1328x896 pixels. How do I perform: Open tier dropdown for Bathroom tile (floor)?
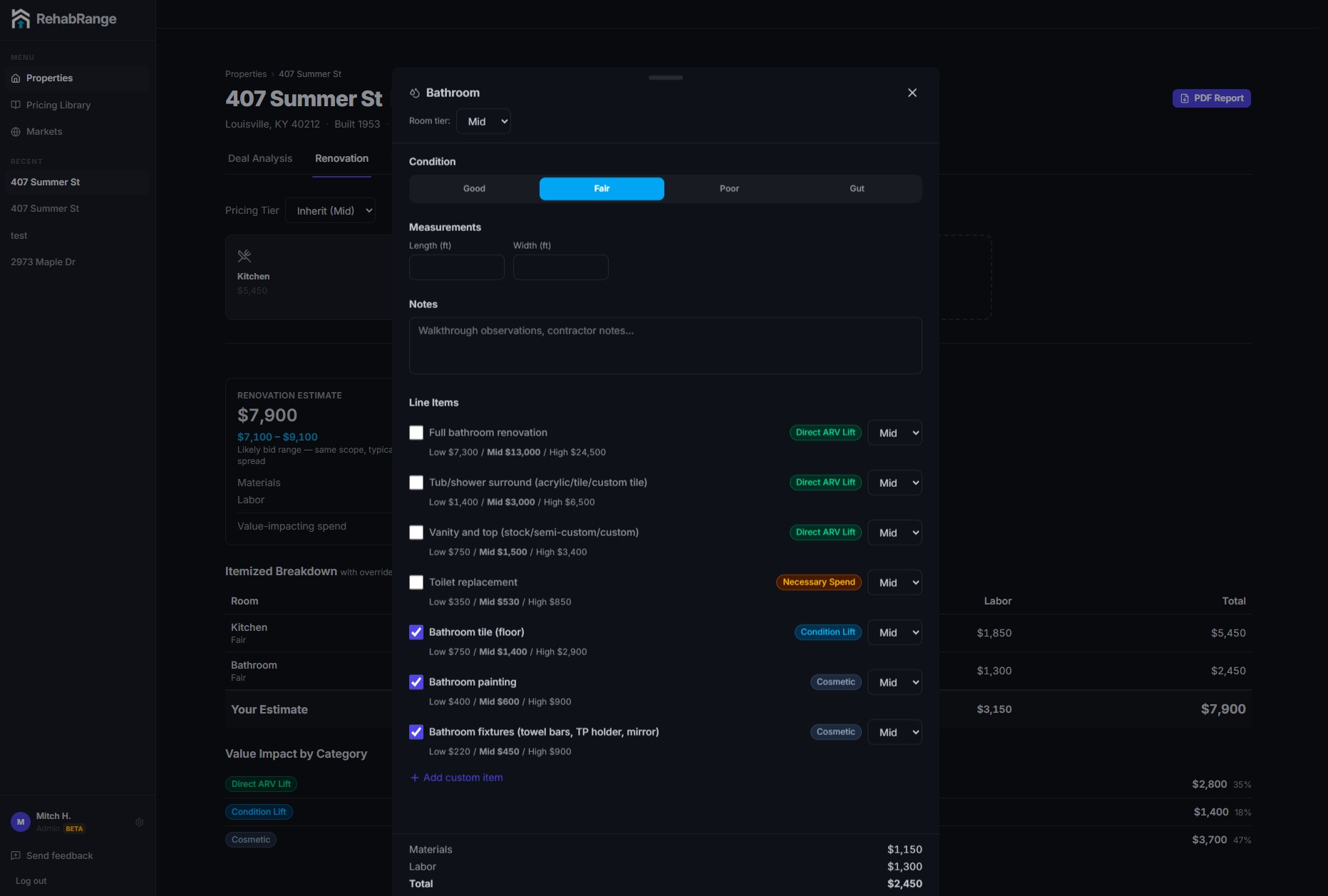tap(895, 632)
